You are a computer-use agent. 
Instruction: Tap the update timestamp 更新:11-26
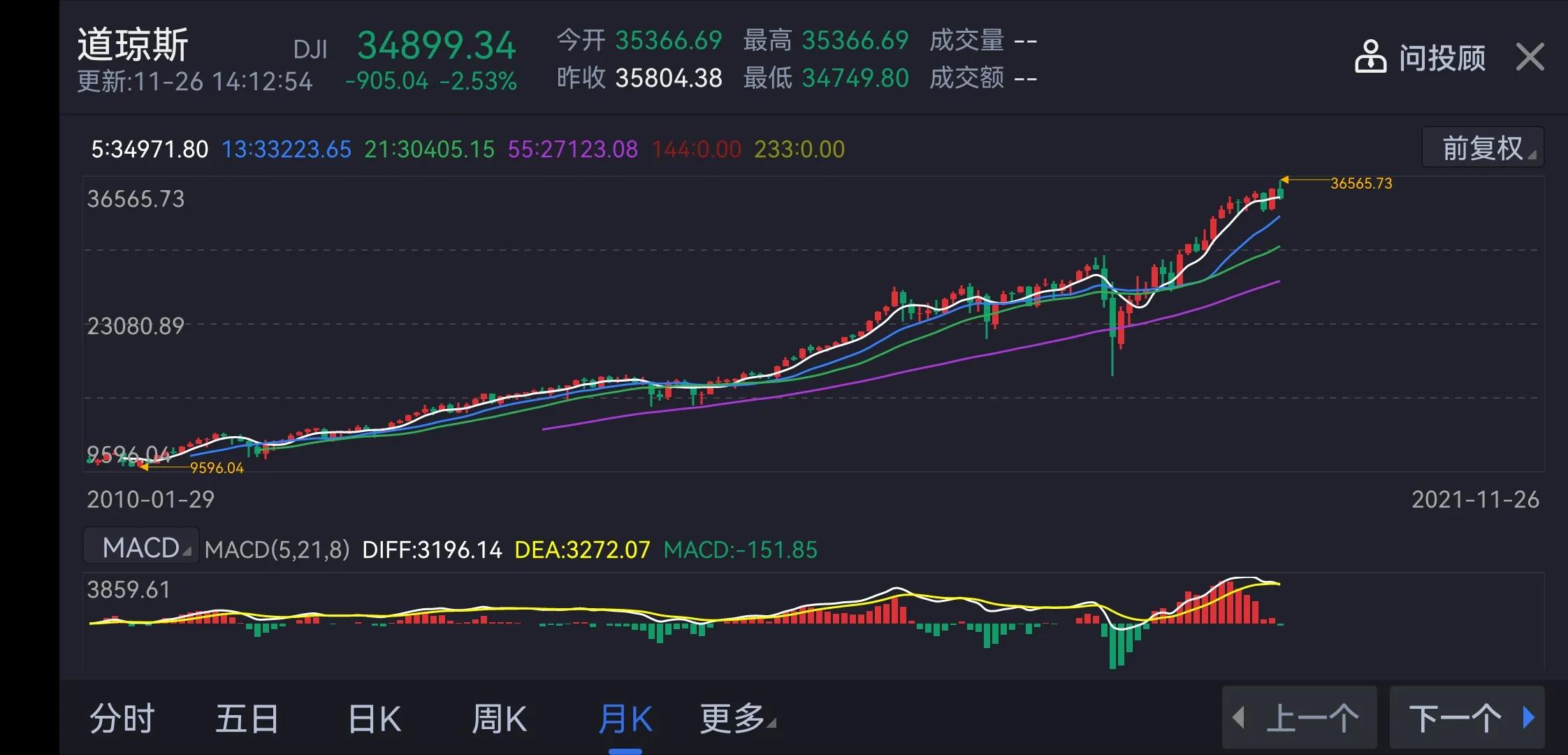click(x=140, y=80)
